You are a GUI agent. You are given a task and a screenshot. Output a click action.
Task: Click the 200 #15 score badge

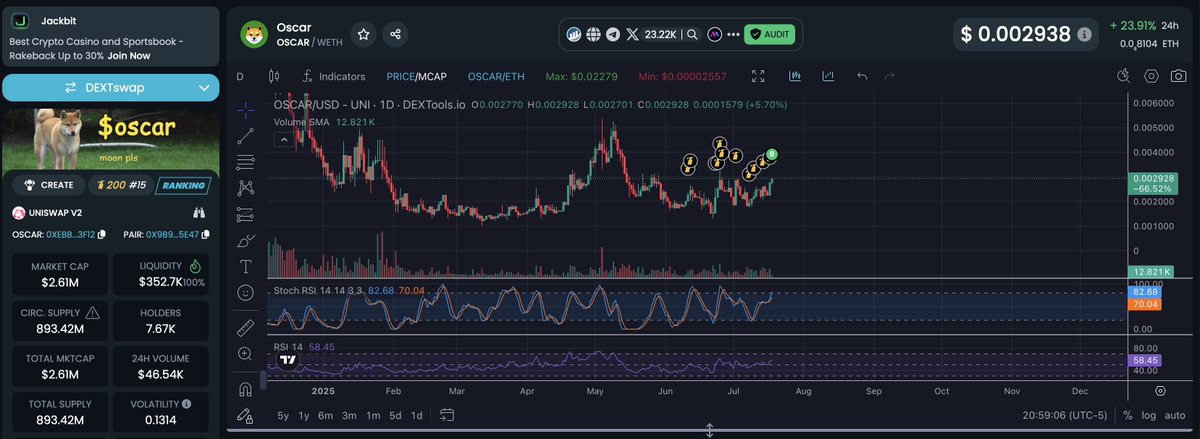120,185
